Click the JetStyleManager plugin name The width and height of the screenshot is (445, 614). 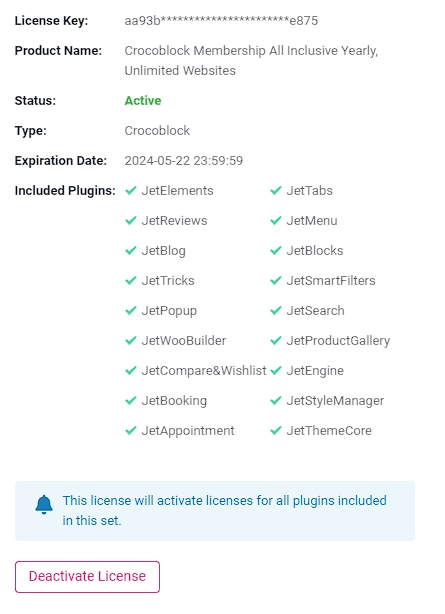(335, 401)
